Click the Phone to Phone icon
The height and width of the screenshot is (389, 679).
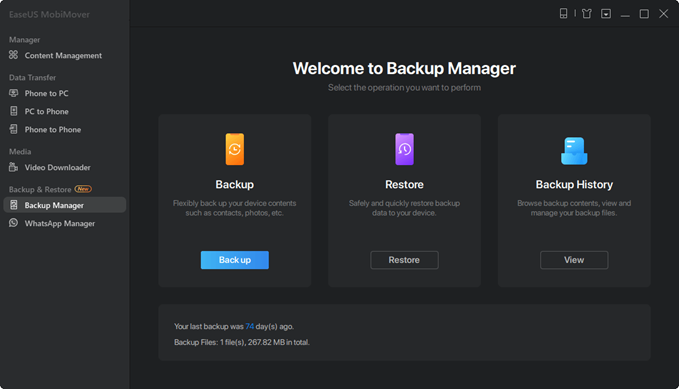point(14,129)
